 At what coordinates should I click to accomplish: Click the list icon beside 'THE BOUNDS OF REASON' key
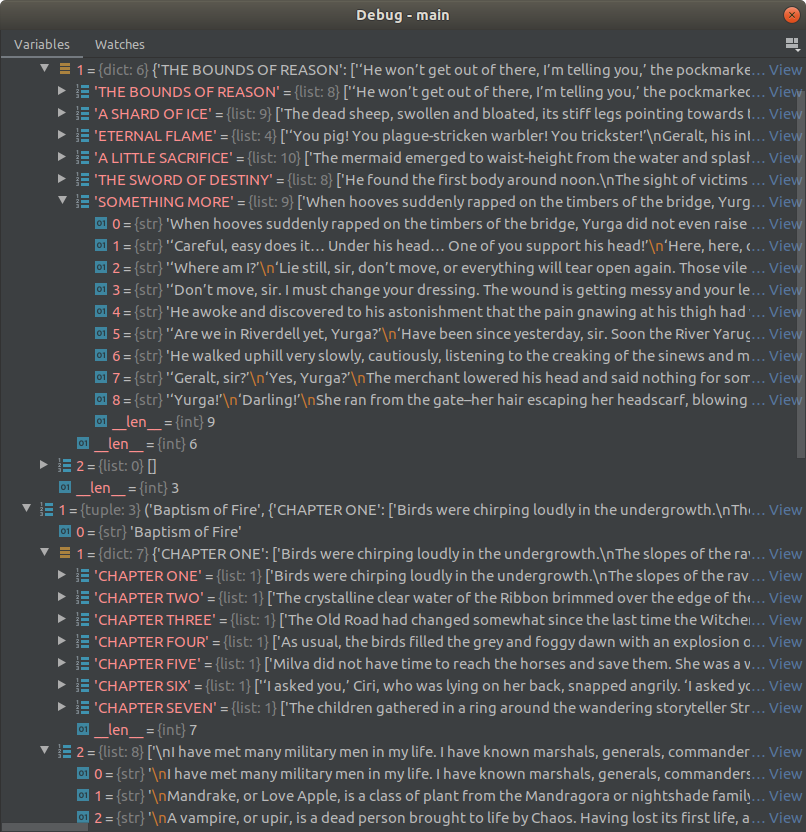point(83,91)
